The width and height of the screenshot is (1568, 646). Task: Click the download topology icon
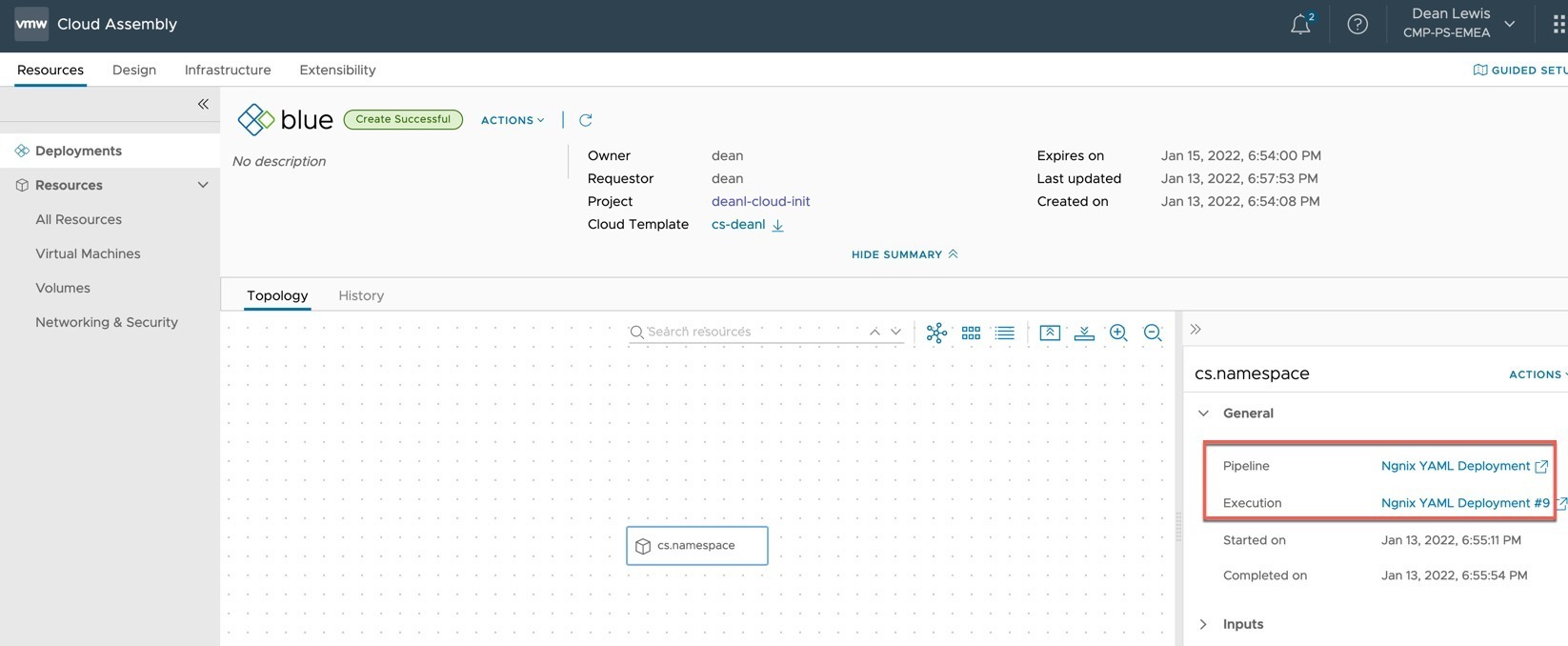[x=1084, y=333]
